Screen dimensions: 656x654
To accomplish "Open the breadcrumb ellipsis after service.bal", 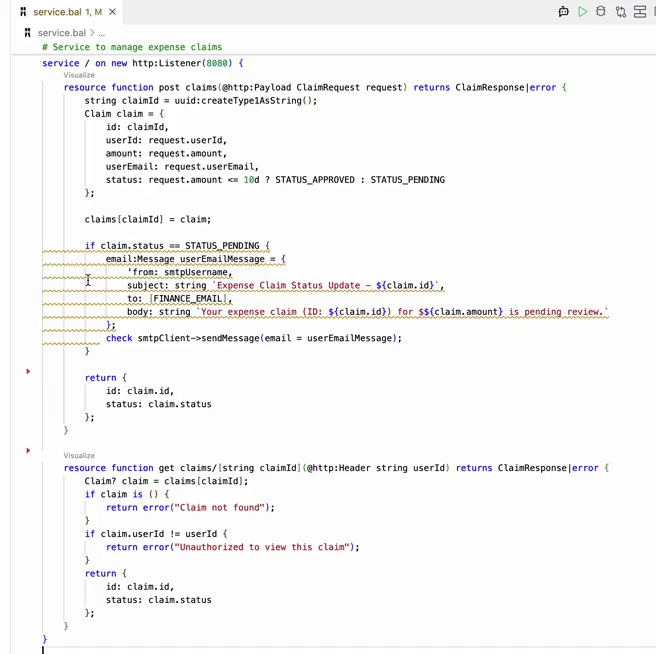I will (102, 33).
